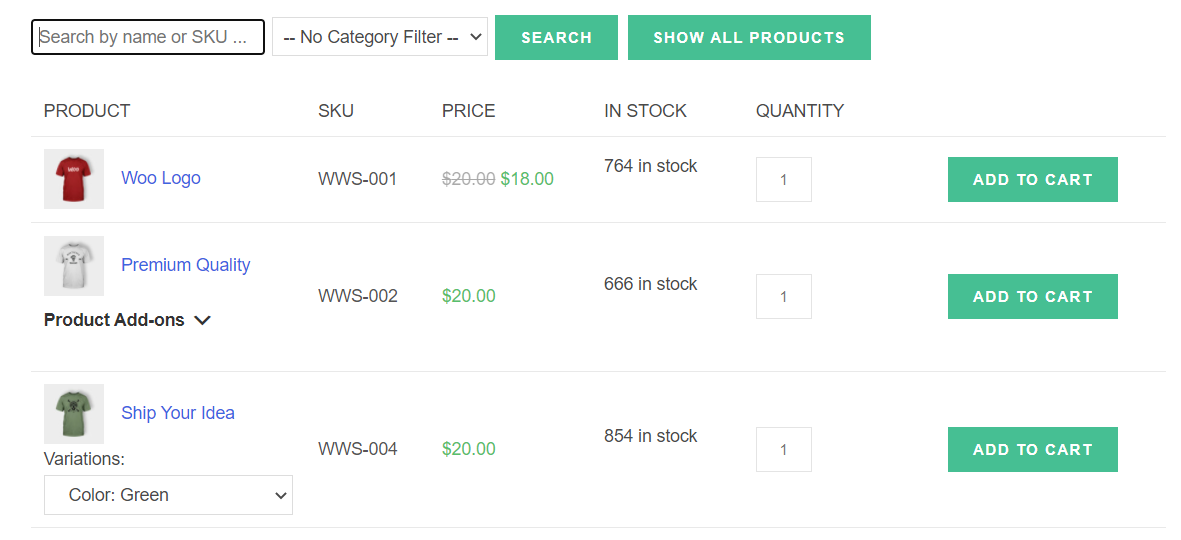Open the Ship Your Idea product link
Viewport: 1181px width, 540px height.
tap(178, 413)
